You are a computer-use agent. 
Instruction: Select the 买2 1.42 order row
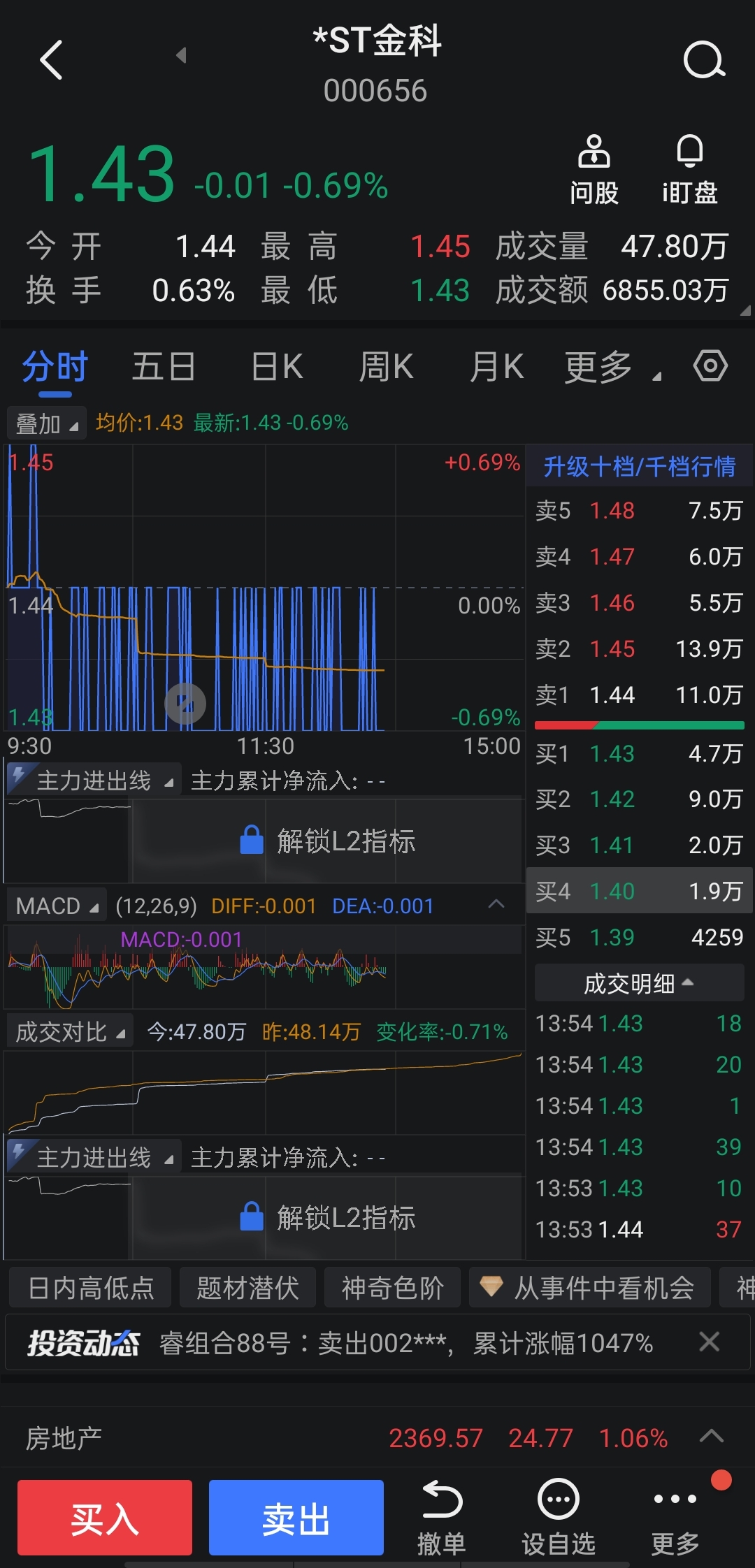click(x=639, y=799)
